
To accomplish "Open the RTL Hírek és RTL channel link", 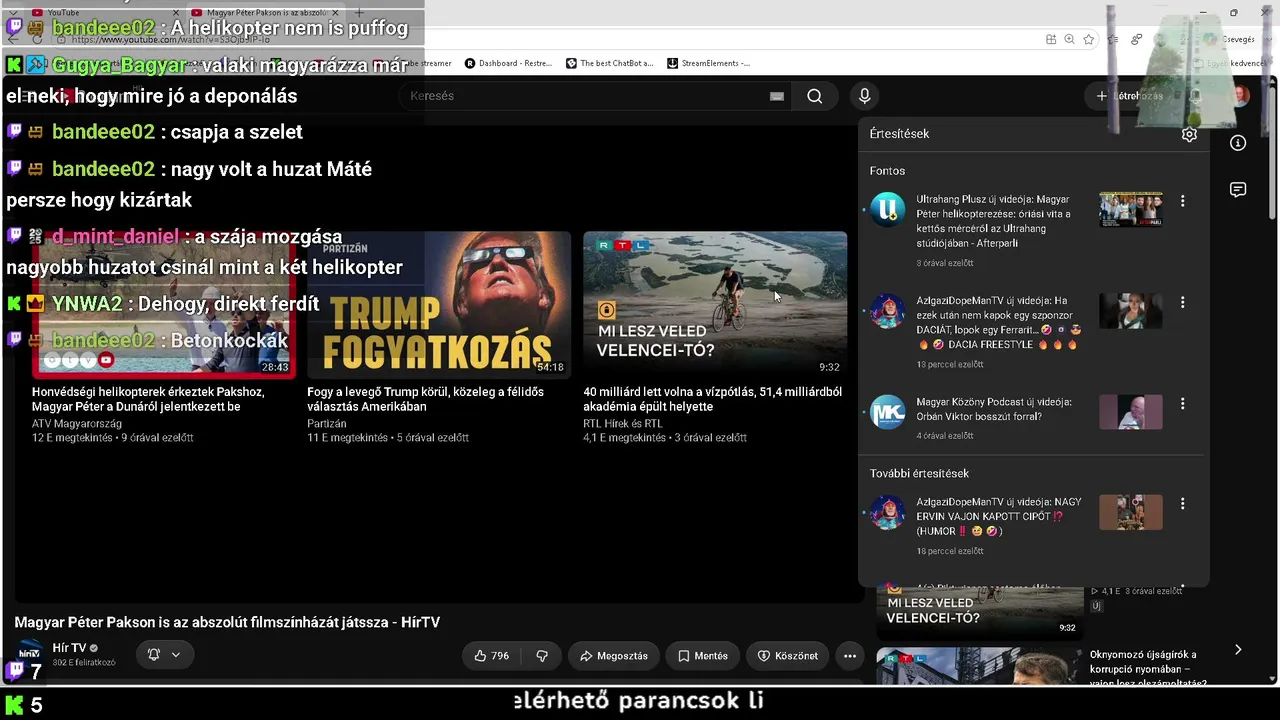I will [623, 424].
